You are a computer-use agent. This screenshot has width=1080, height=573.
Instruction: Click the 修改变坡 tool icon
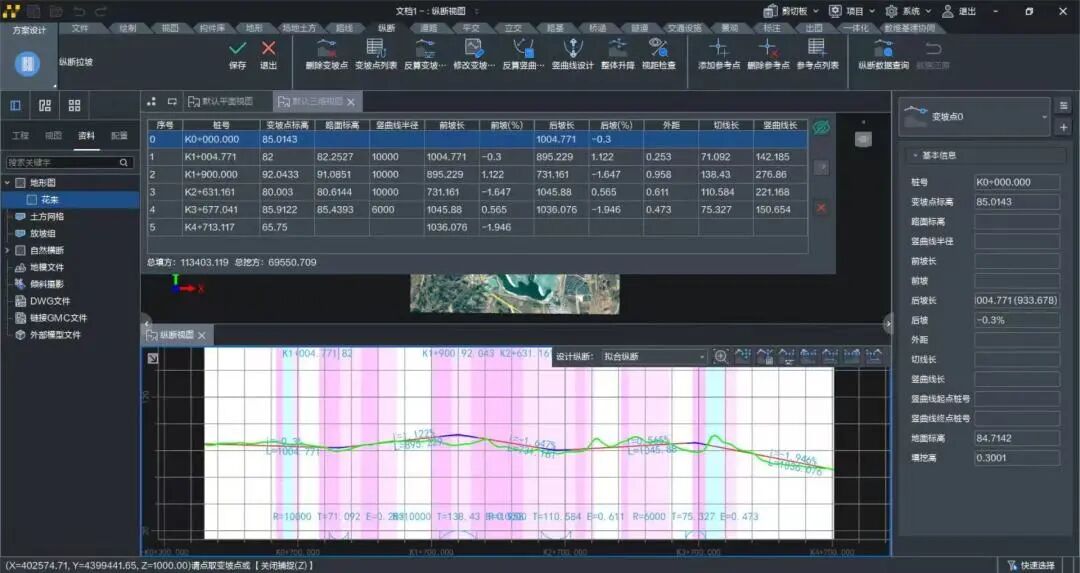click(x=474, y=48)
